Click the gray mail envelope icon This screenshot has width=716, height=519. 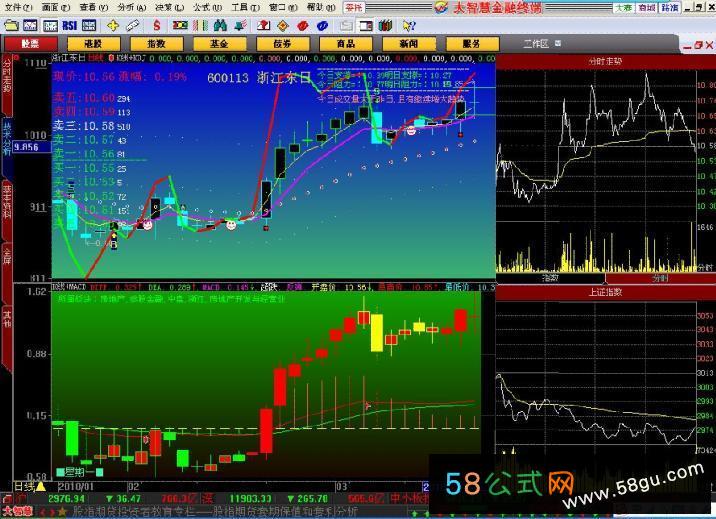coord(346,26)
